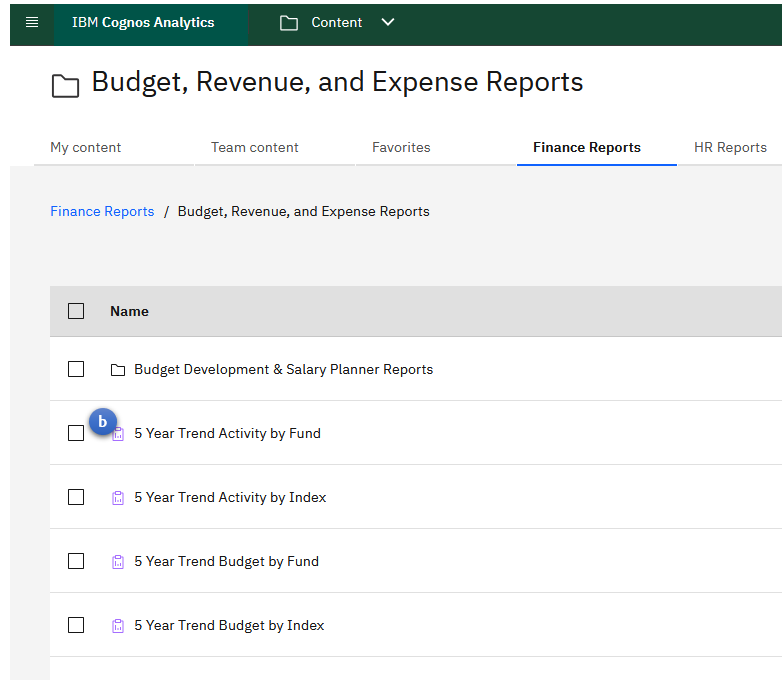This screenshot has width=782, height=682.
Task: Check the 5 Year Trend Budget by Index box
Action: click(x=76, y=625)
